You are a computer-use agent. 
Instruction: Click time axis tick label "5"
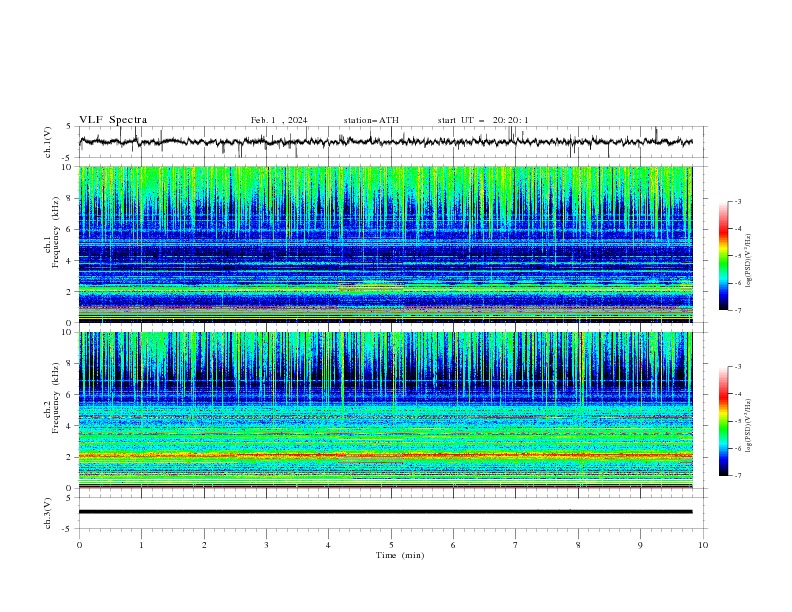391,545
